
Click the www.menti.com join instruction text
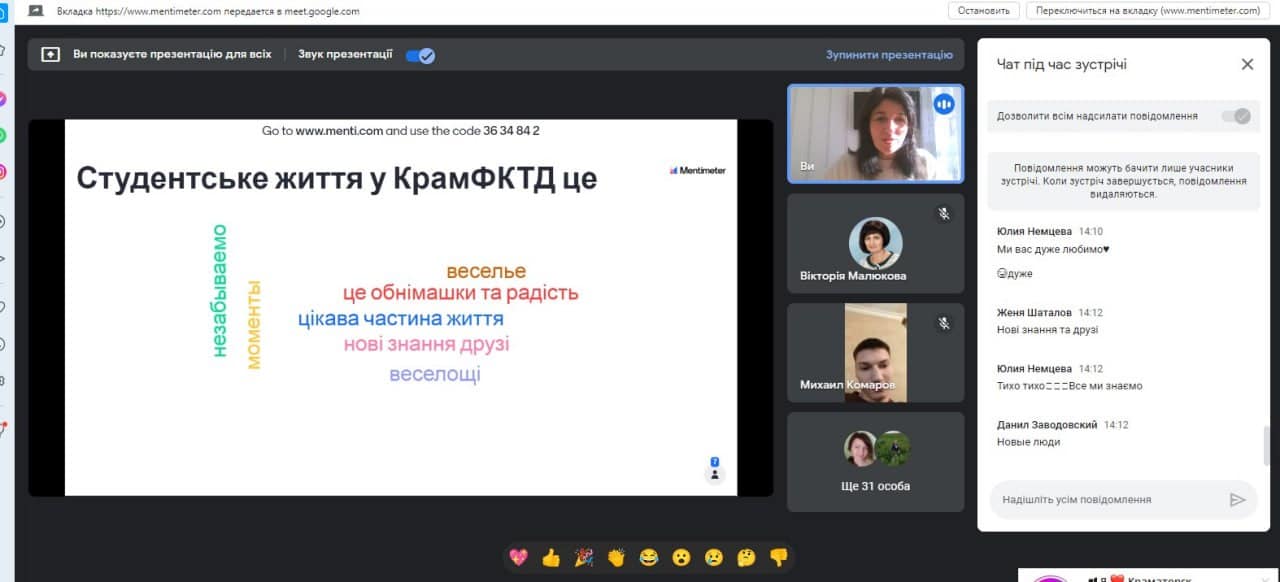[x=401, y=130]
